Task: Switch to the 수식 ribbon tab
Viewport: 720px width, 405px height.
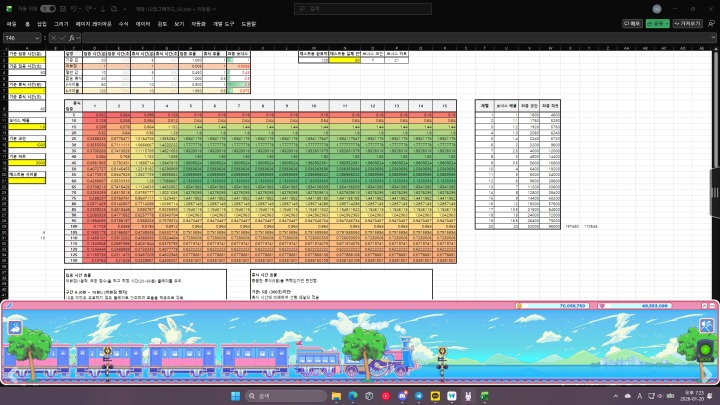Action: point(123,22)
